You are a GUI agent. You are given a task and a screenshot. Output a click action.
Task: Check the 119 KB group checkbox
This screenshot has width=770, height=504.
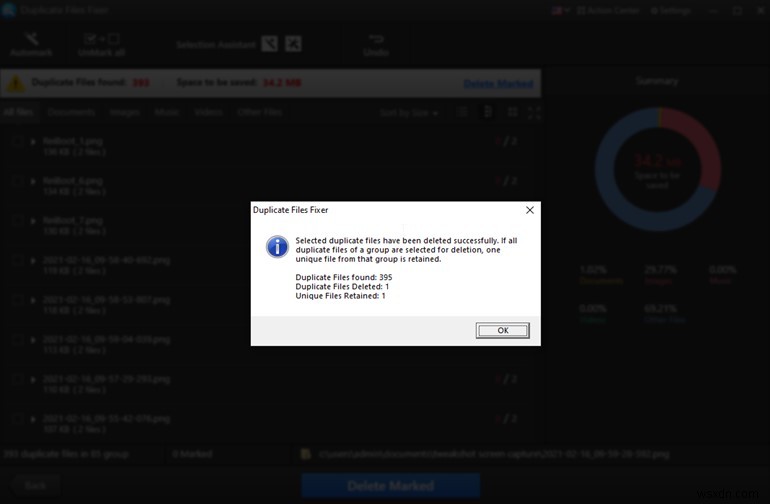point(17,260)
